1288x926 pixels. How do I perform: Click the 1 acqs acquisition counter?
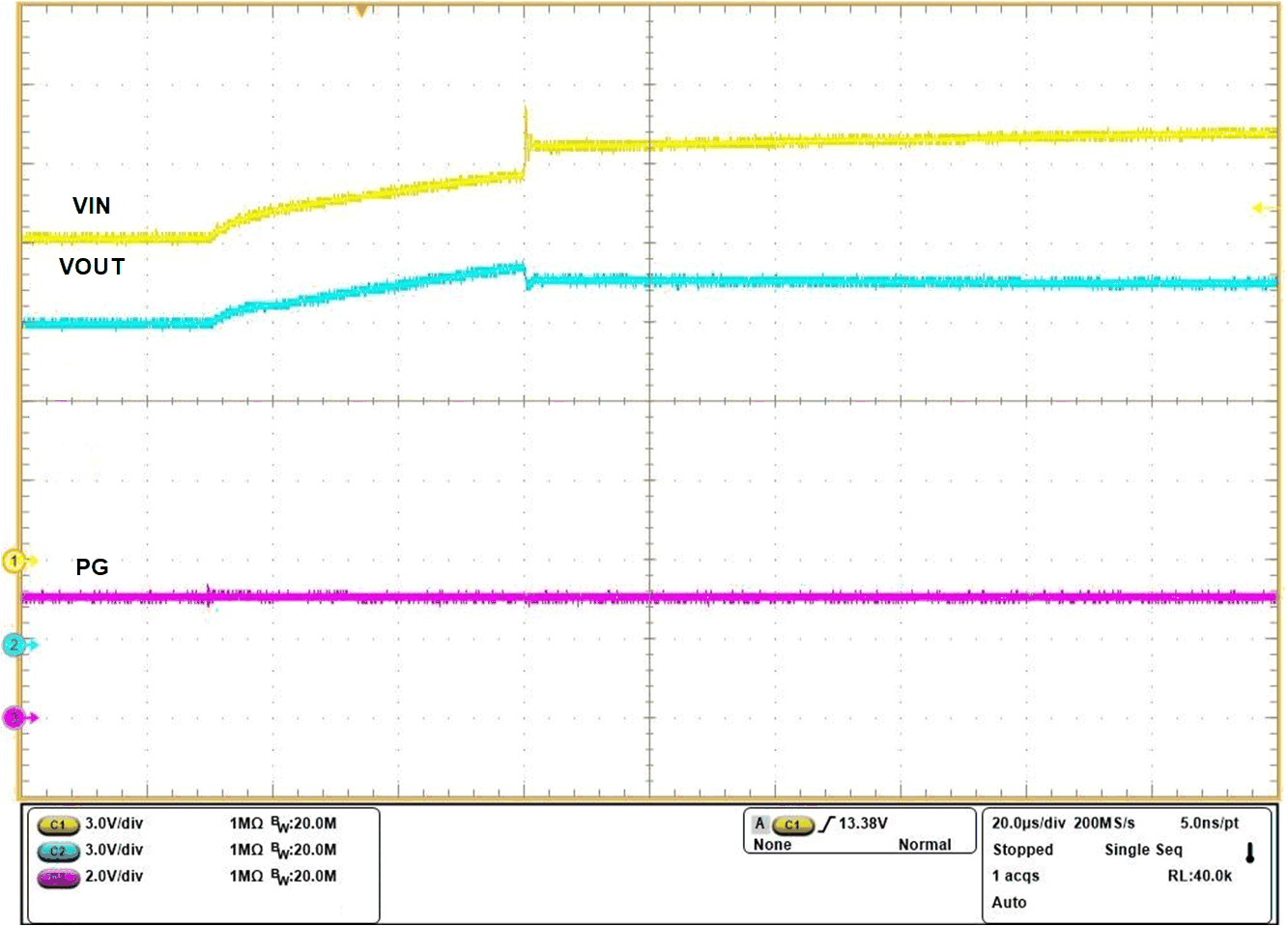pos(1016,876)
